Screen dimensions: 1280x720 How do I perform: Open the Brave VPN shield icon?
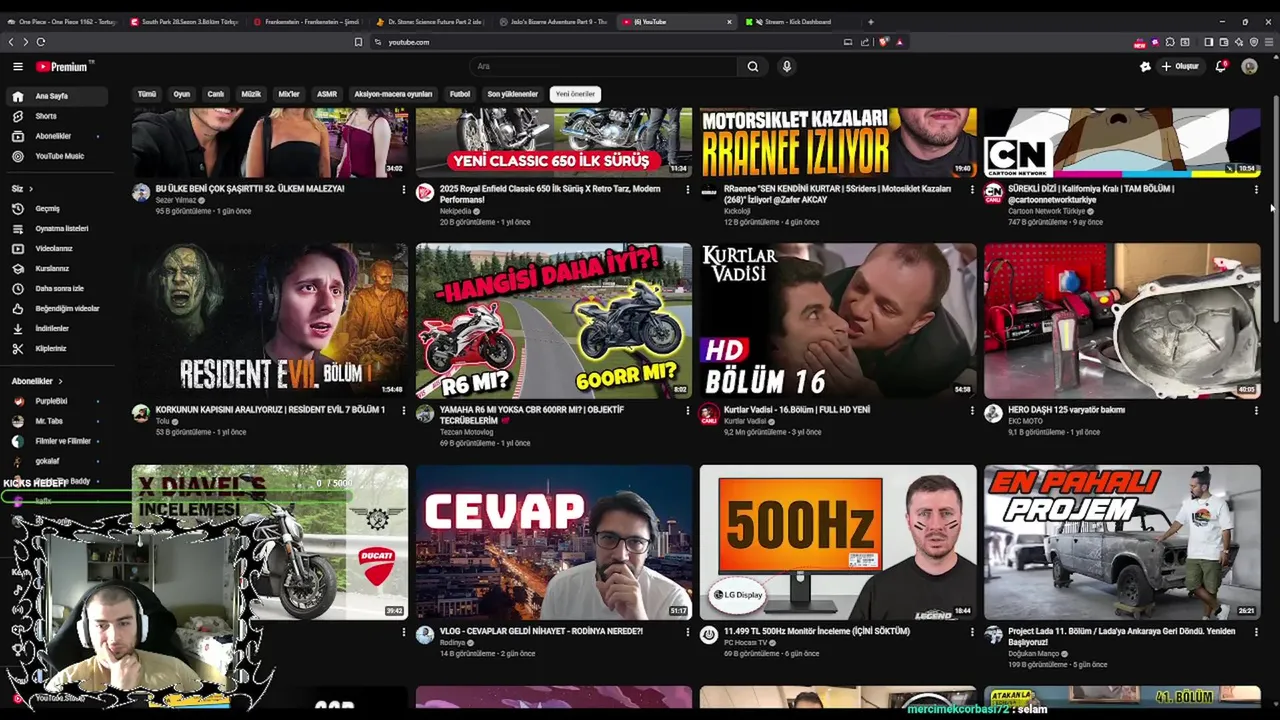tap(1253, 42)
